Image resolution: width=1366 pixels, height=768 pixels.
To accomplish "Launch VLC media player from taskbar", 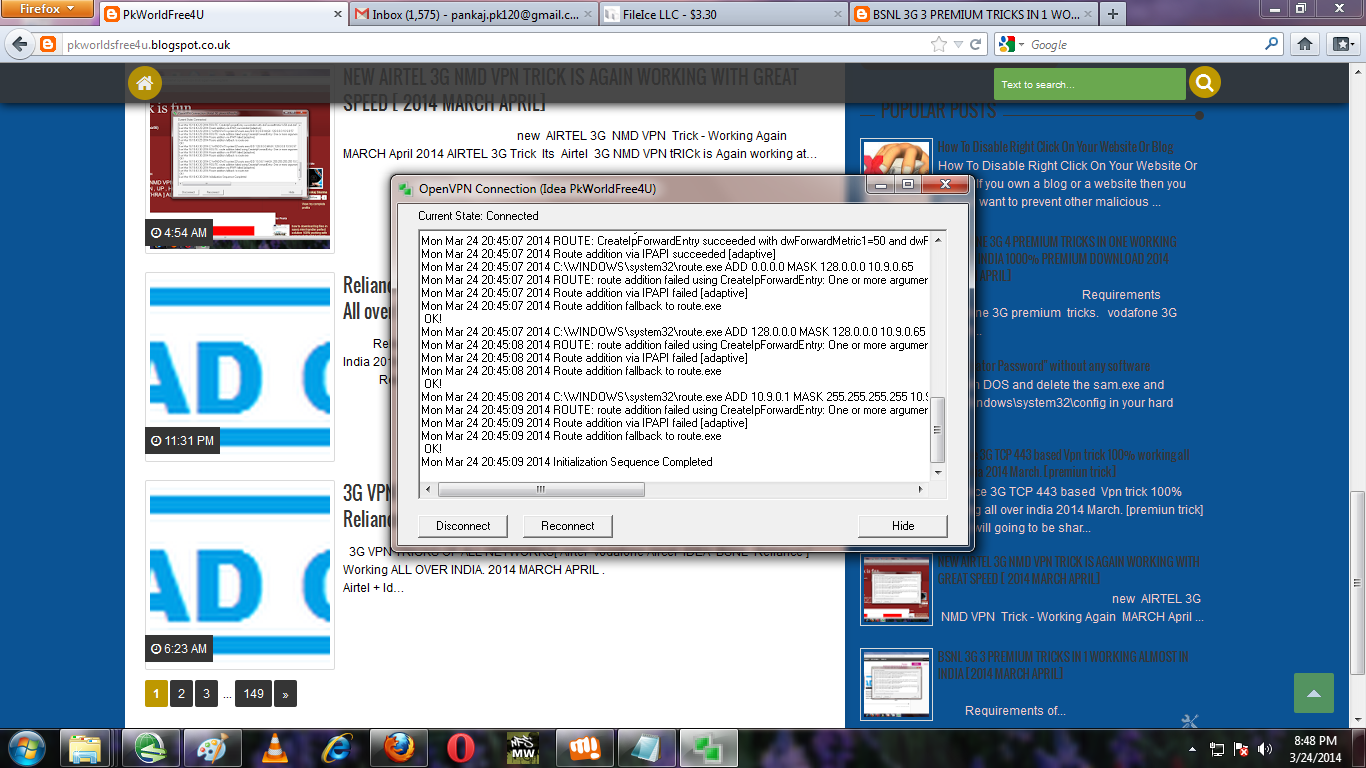I will [274, 747].
